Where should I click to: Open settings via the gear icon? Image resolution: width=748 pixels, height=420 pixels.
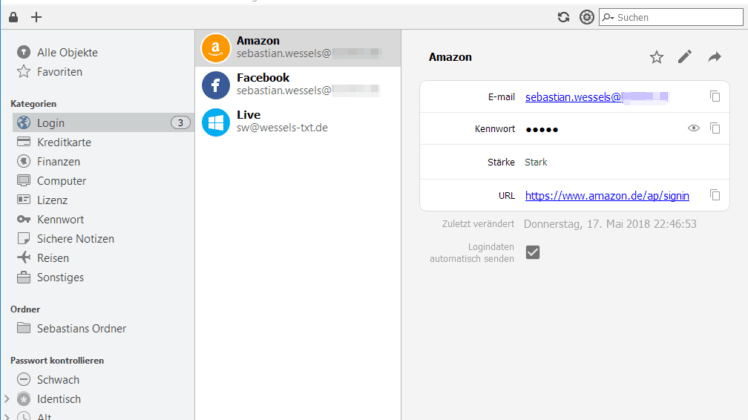587,17
